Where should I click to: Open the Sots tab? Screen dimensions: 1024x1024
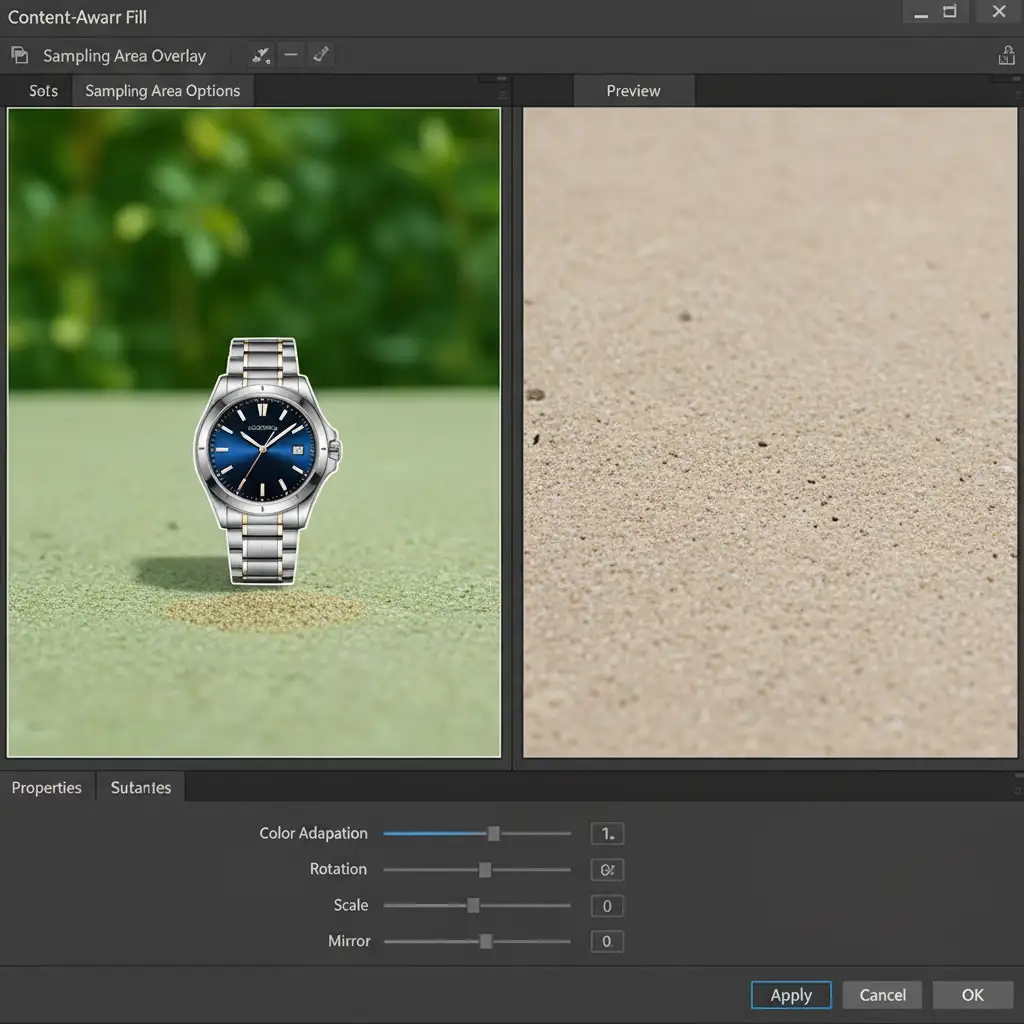click(43, 91)
